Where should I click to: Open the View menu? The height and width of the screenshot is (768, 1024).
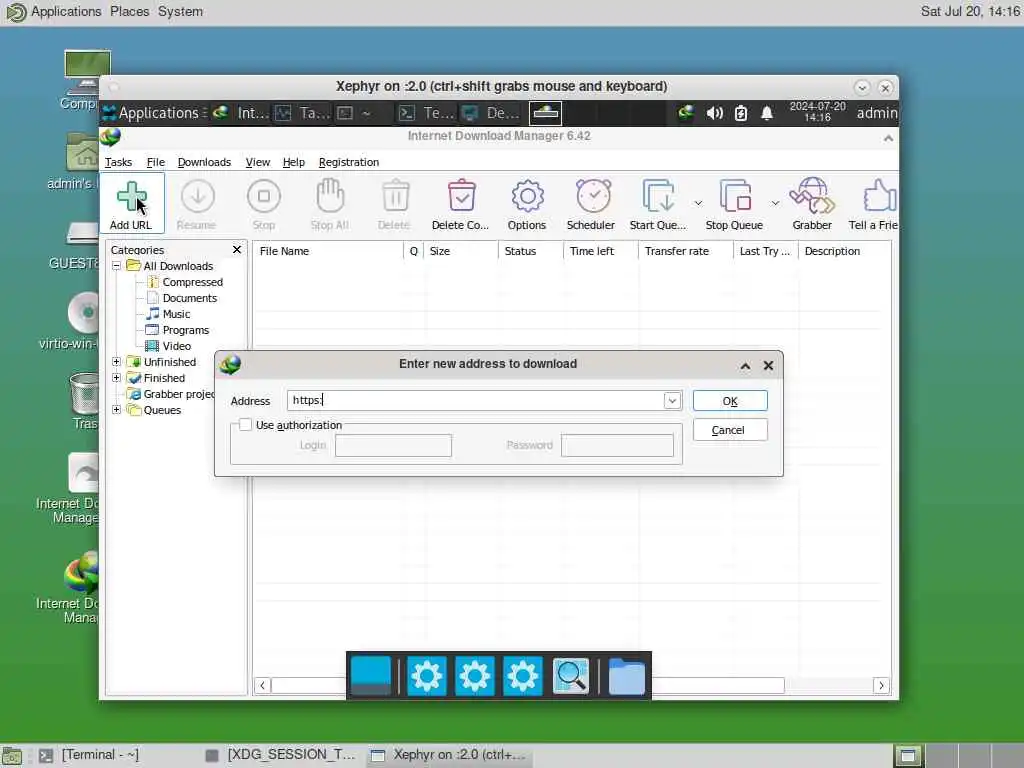point(257,162)
